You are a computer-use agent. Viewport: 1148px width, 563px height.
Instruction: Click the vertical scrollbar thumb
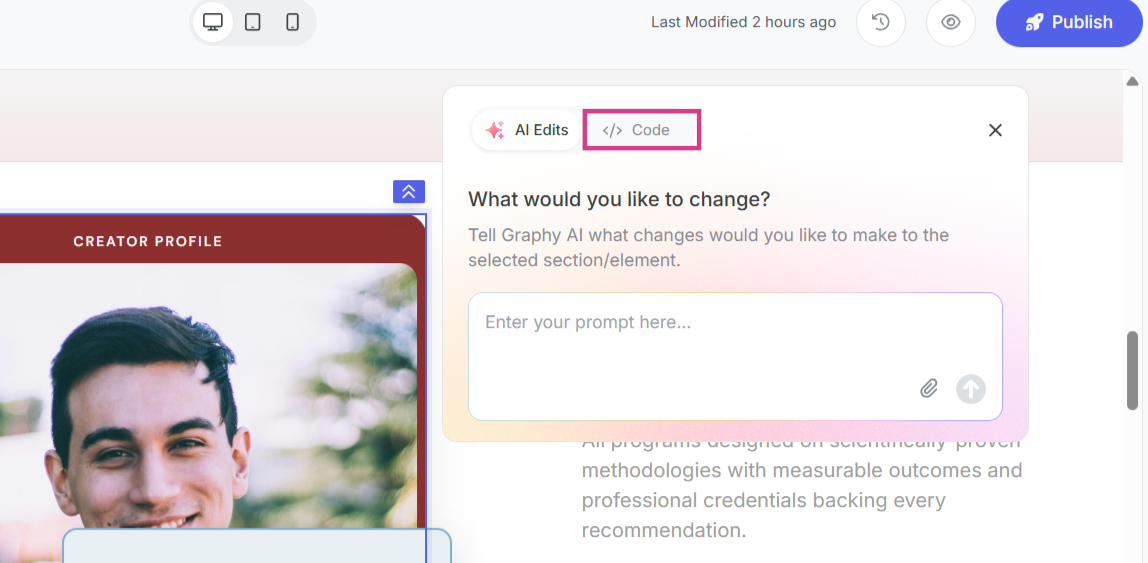[x=1132, y=370]
